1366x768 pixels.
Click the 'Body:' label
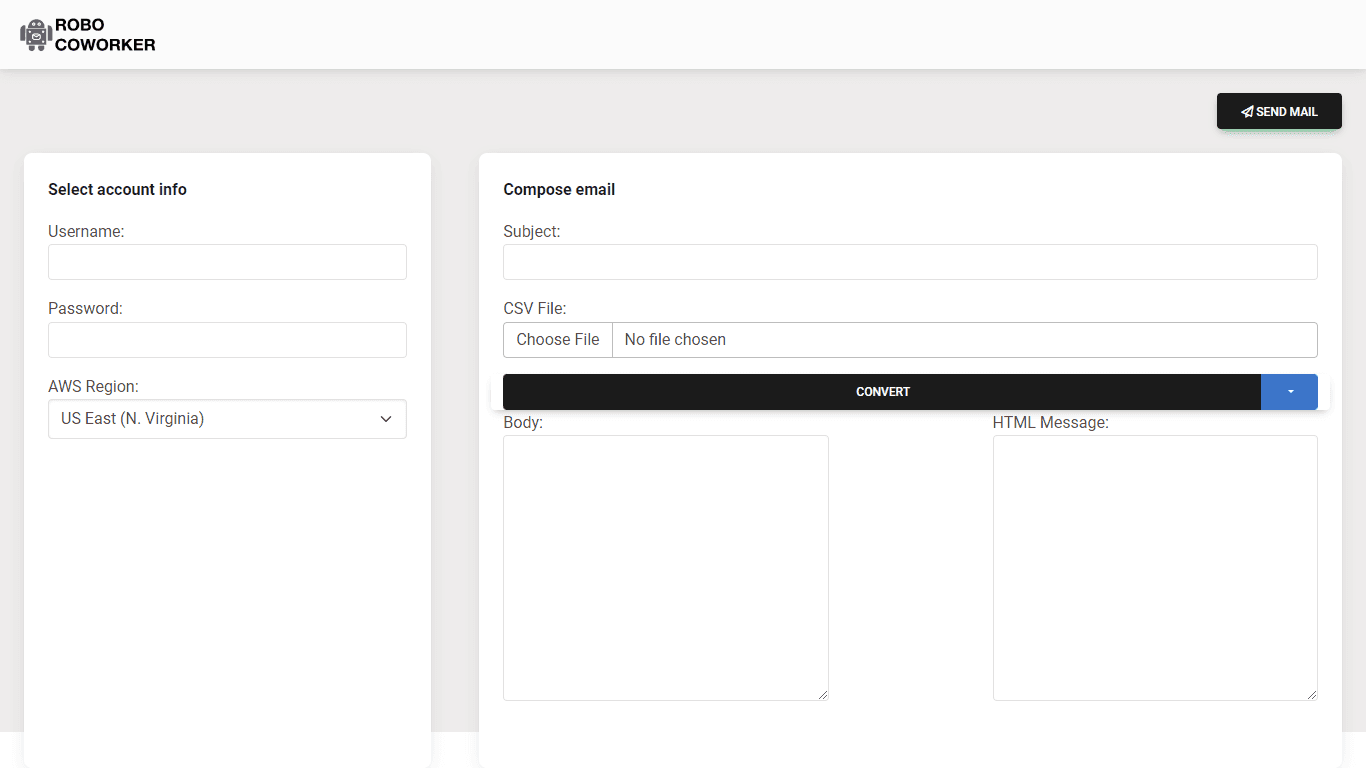pyautogui.click(x=523, y=423)
